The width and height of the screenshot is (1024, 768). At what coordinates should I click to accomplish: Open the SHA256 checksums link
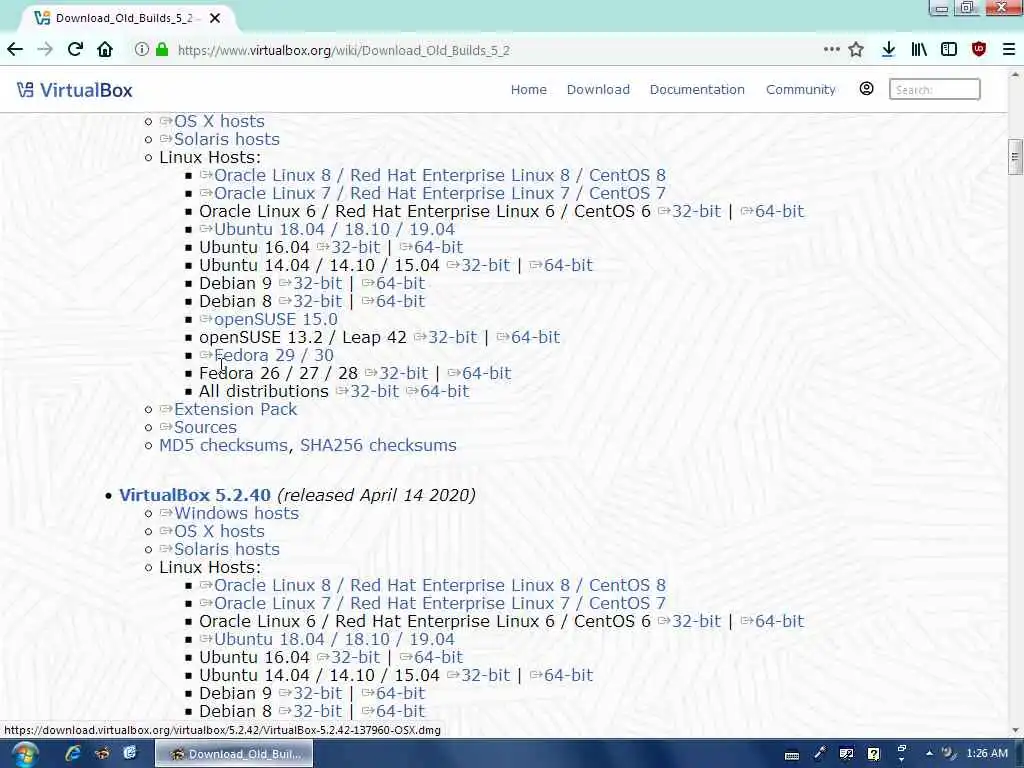pyautogui.click(x=378, y=445)
